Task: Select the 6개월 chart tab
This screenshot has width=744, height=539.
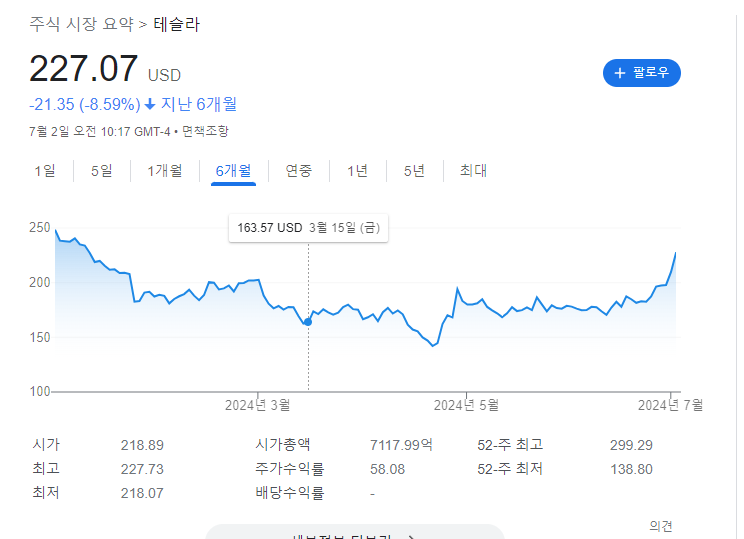Action: pos(233,171)
